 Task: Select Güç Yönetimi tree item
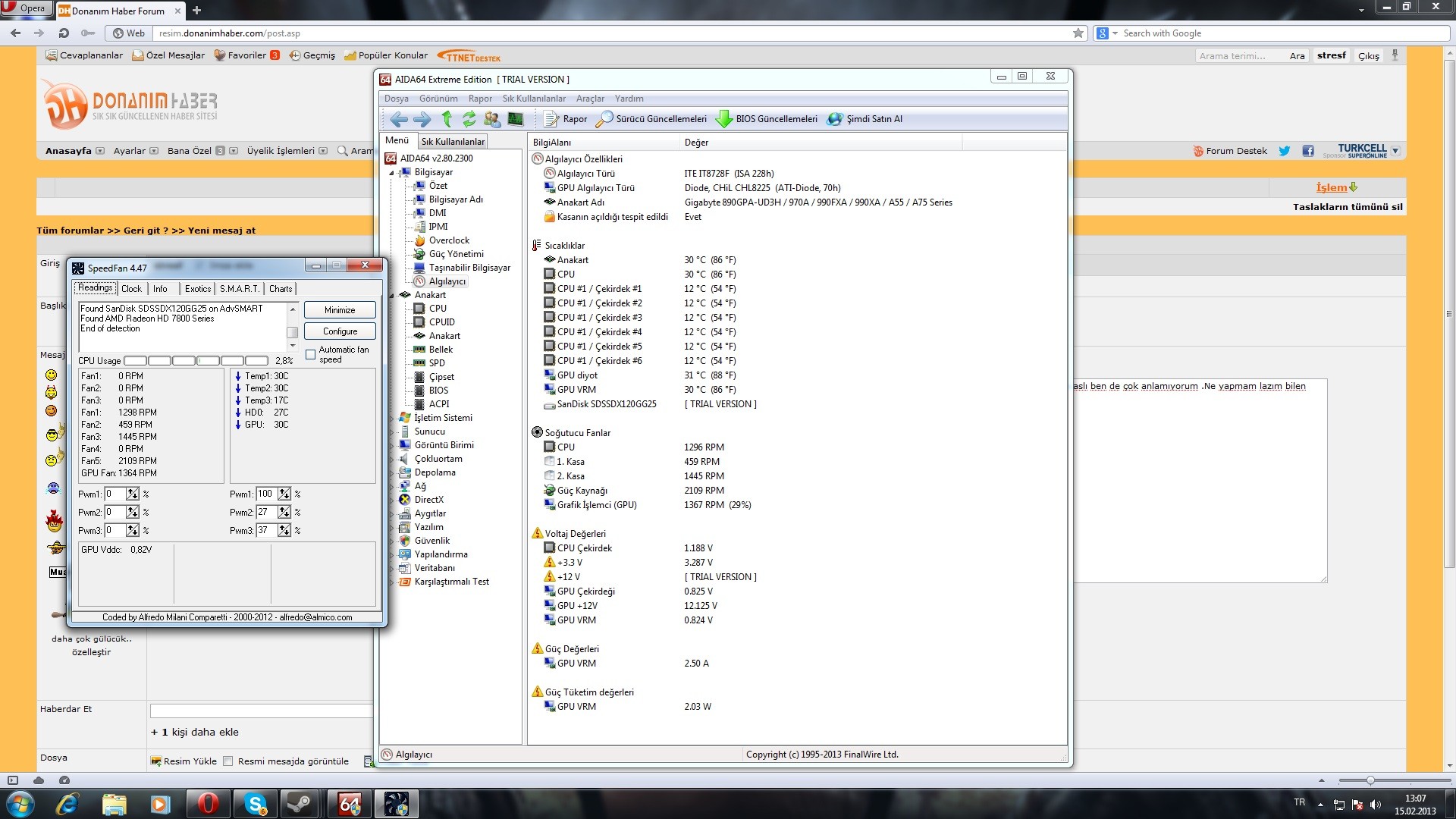tap(456, 254)
